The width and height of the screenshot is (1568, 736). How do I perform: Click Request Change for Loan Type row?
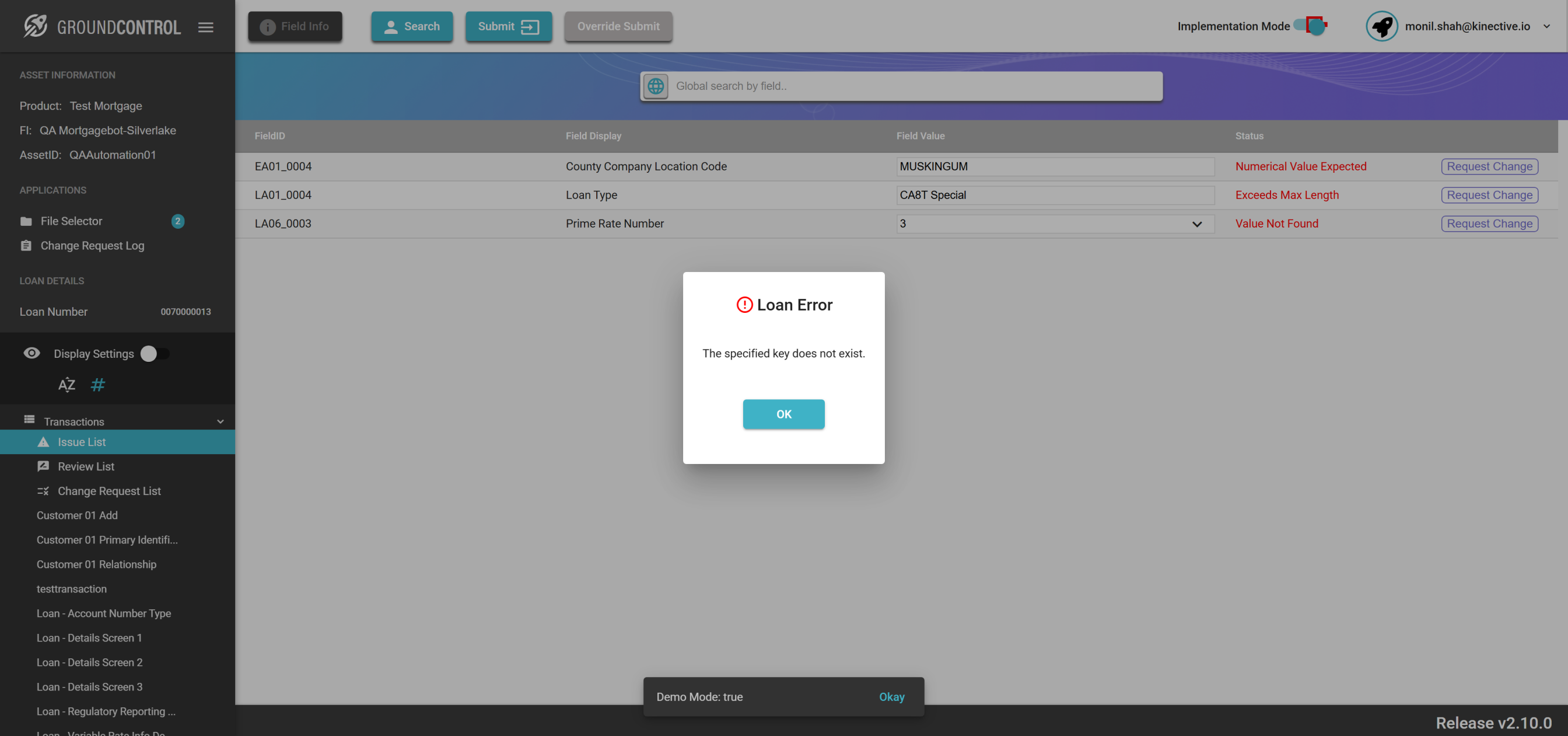[1489, 195]
